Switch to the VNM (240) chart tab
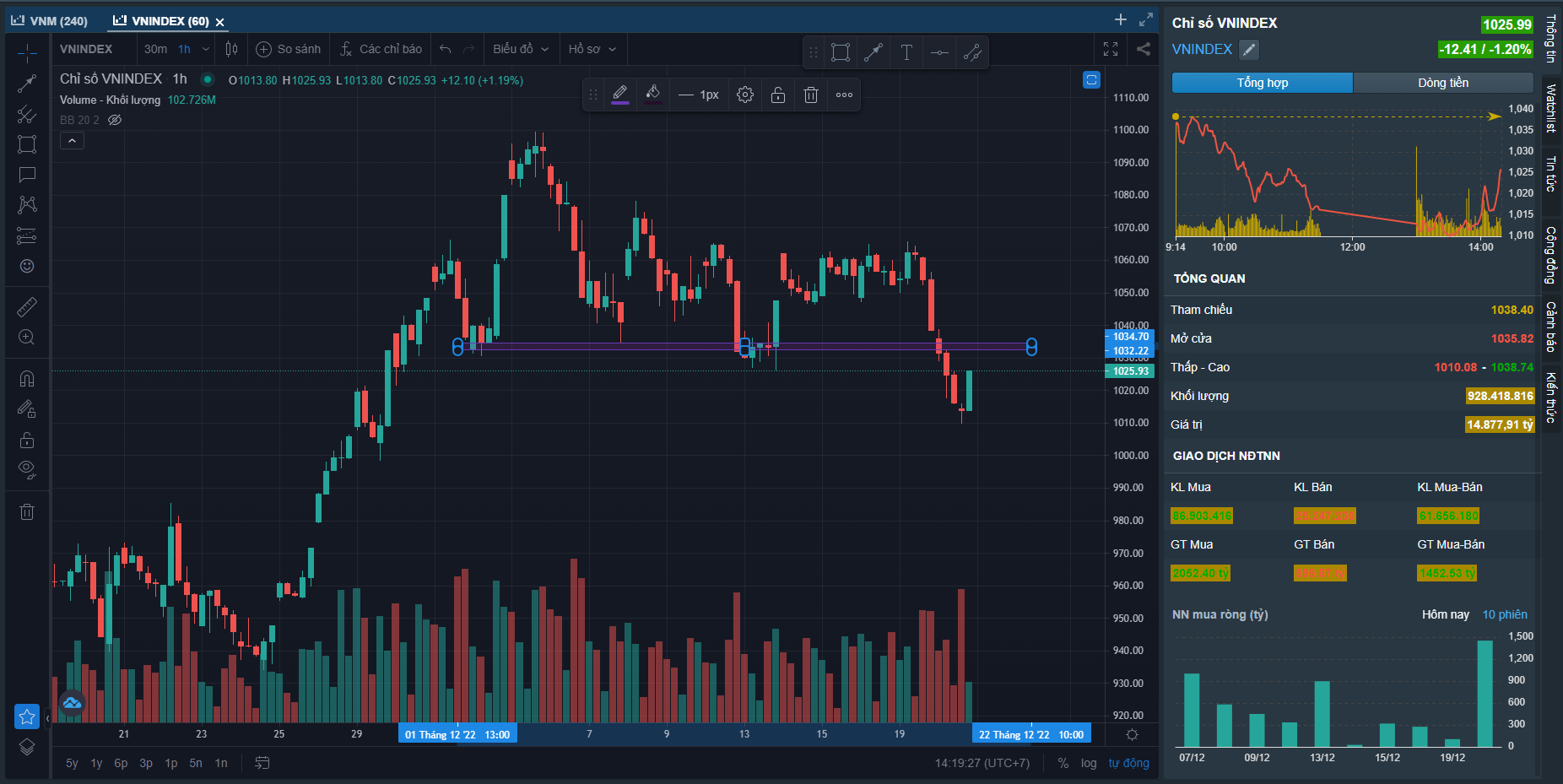The image size is (1563, 784). 51,21
